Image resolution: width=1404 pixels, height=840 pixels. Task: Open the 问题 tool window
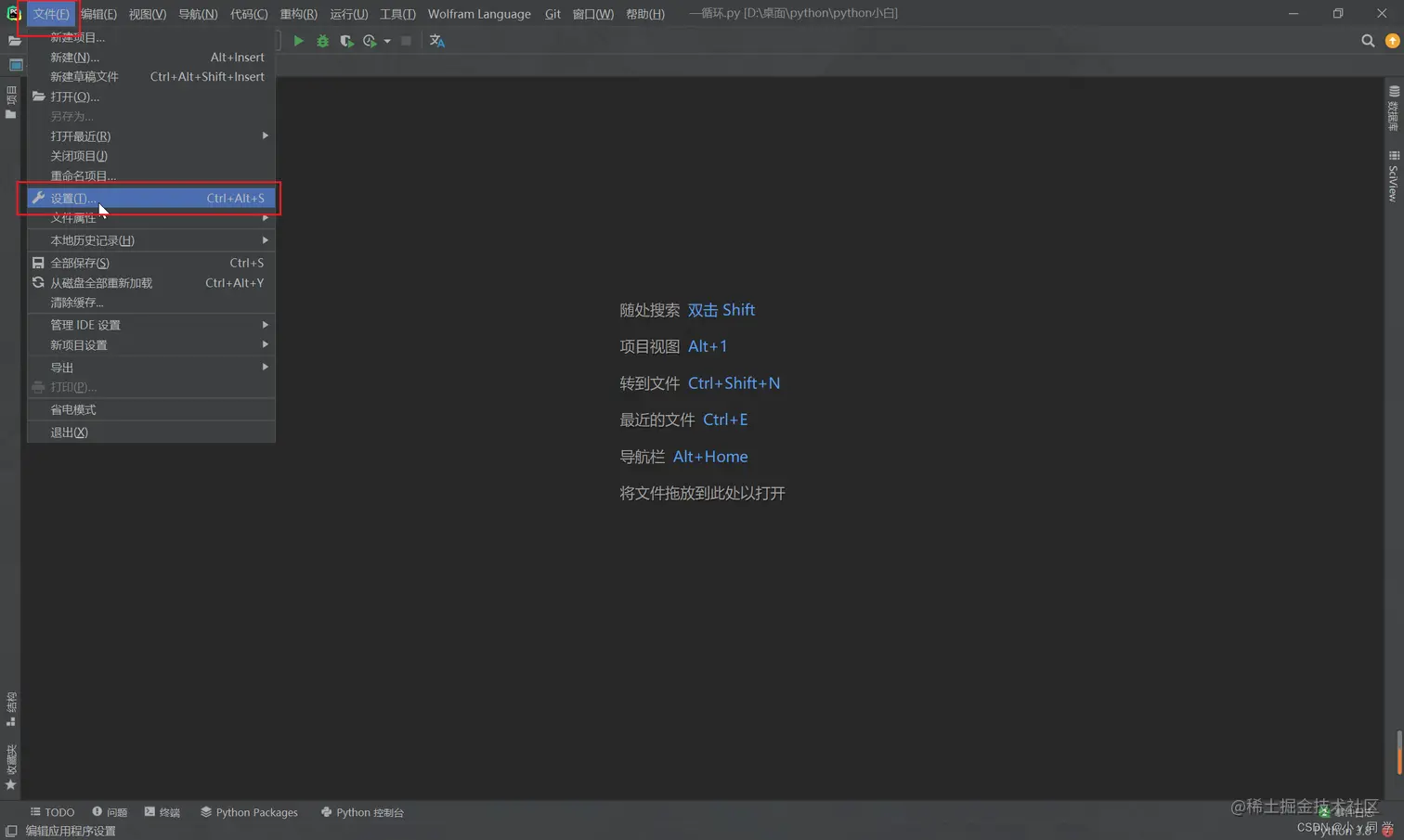coord(110,812)
